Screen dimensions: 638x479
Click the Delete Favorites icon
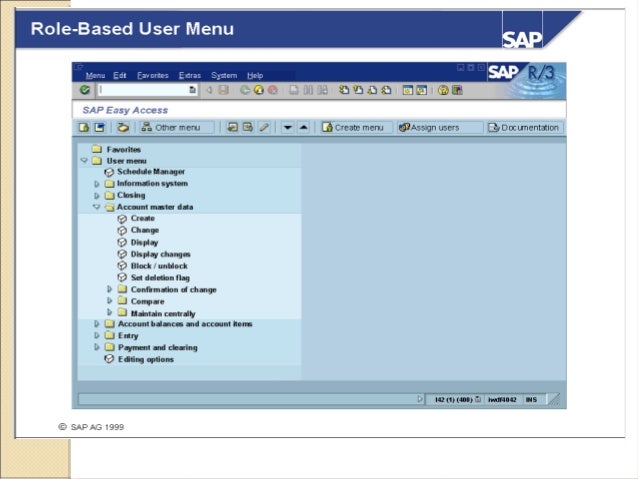pos(247,127)
